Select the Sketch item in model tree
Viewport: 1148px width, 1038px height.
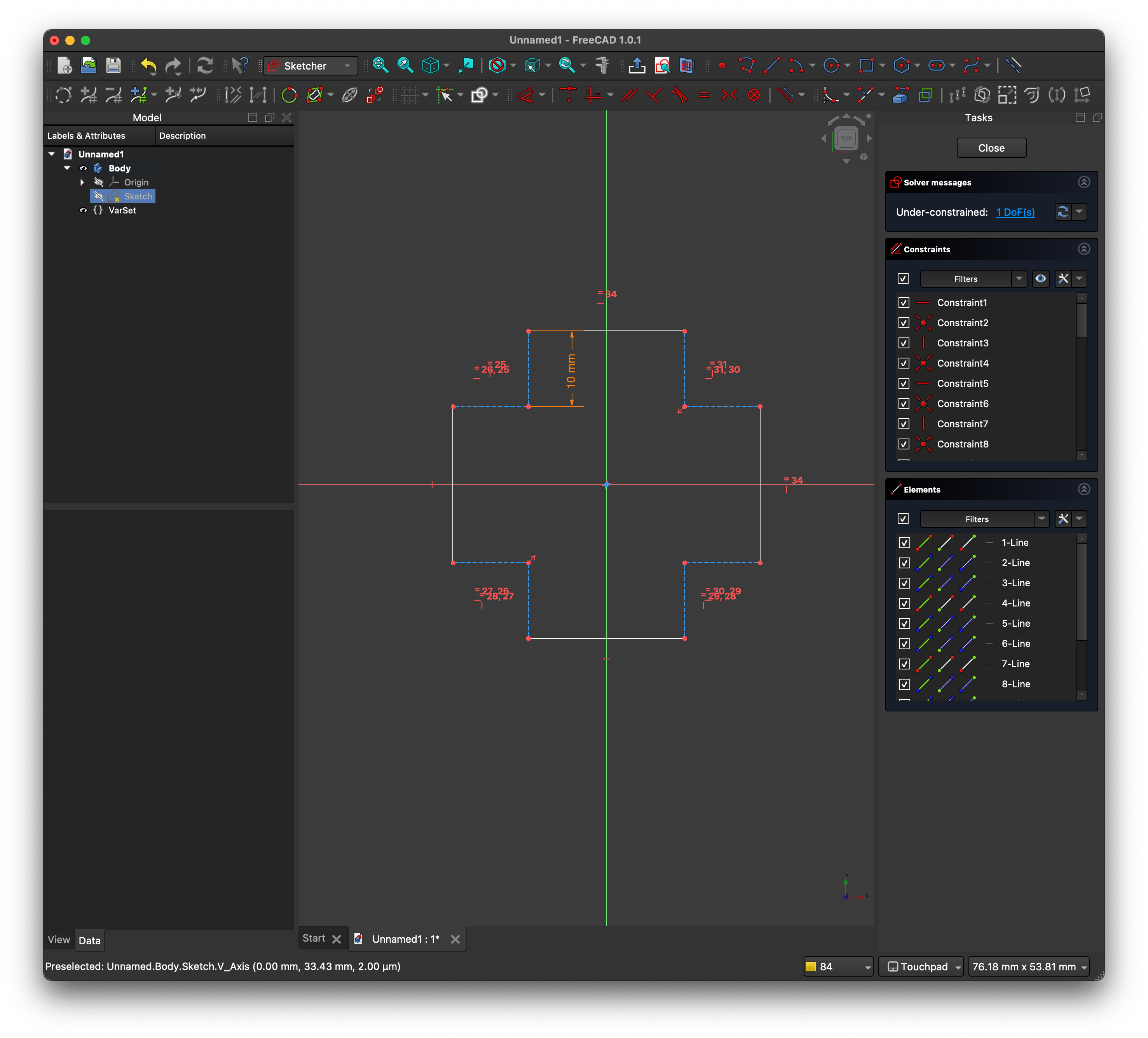click(138, 197)
